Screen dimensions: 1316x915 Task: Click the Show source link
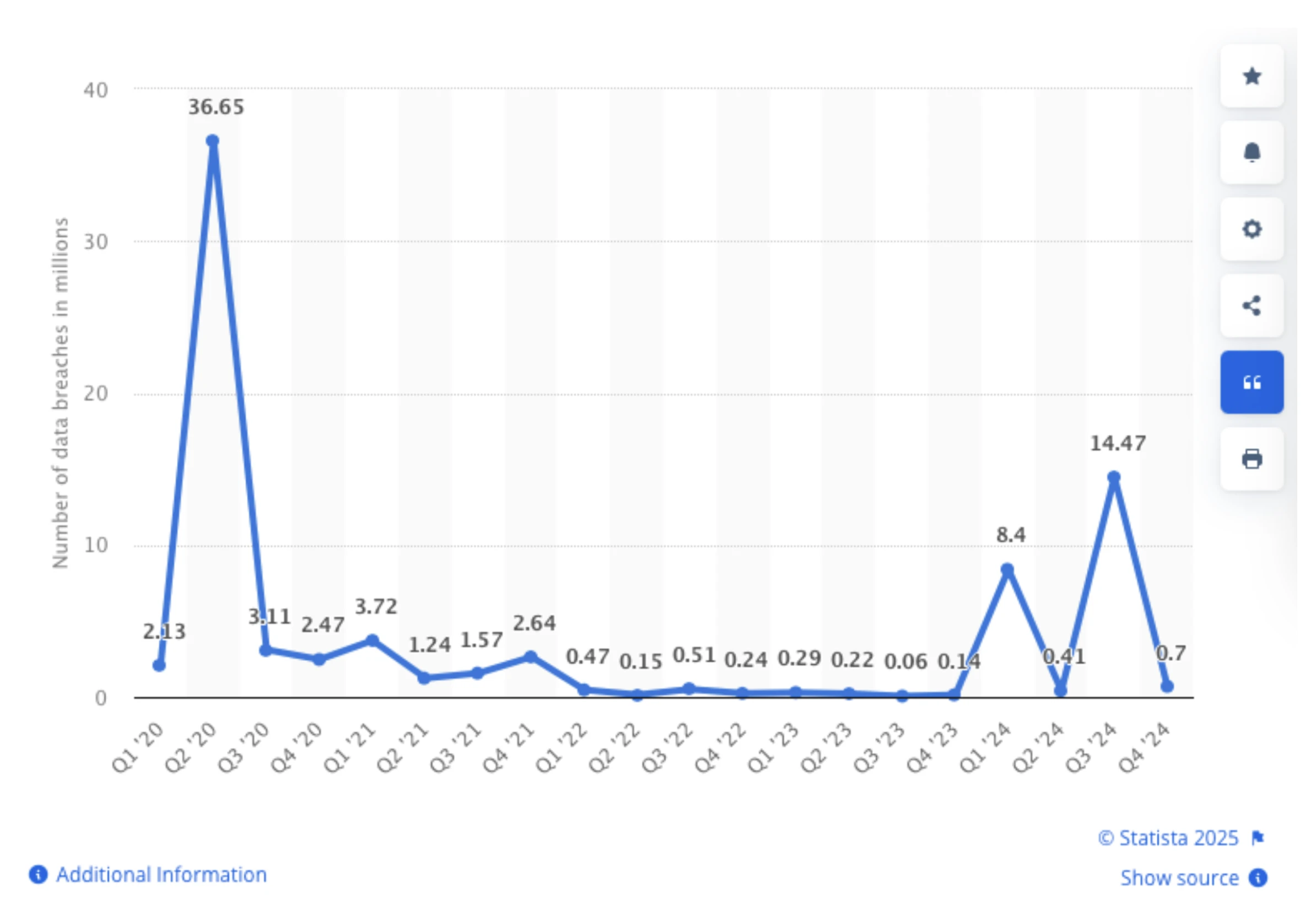point(1179,878)
